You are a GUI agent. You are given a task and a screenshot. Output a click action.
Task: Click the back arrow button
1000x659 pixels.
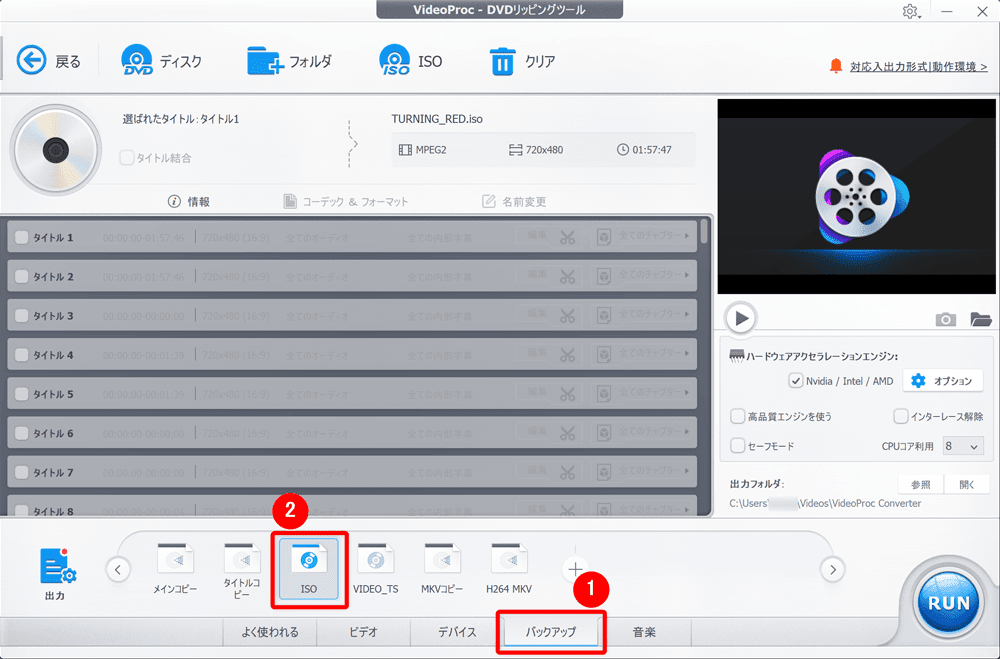pyautogui.click(x=32, y=61)
